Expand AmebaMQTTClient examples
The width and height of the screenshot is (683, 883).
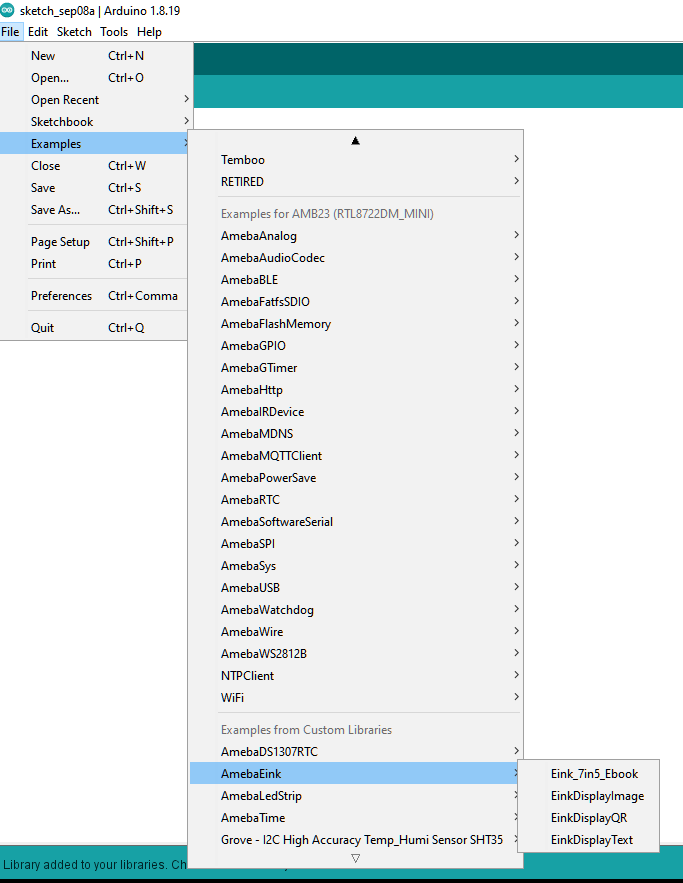pyautogui.click(x=356, y=455)
